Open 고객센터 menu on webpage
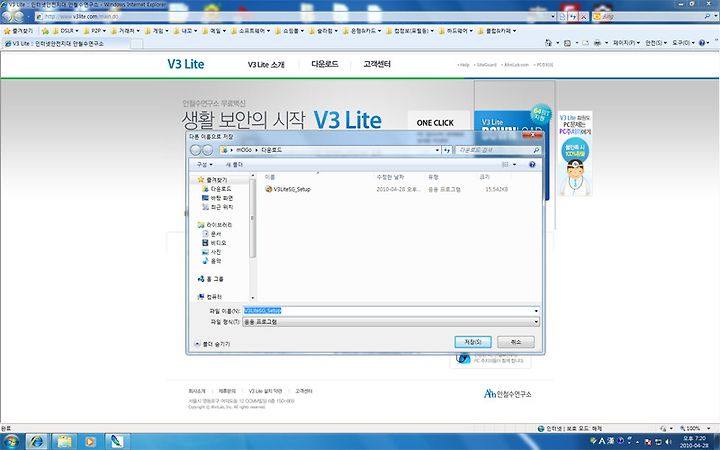Viewport: 720px width, 450px height. [377, 64]
